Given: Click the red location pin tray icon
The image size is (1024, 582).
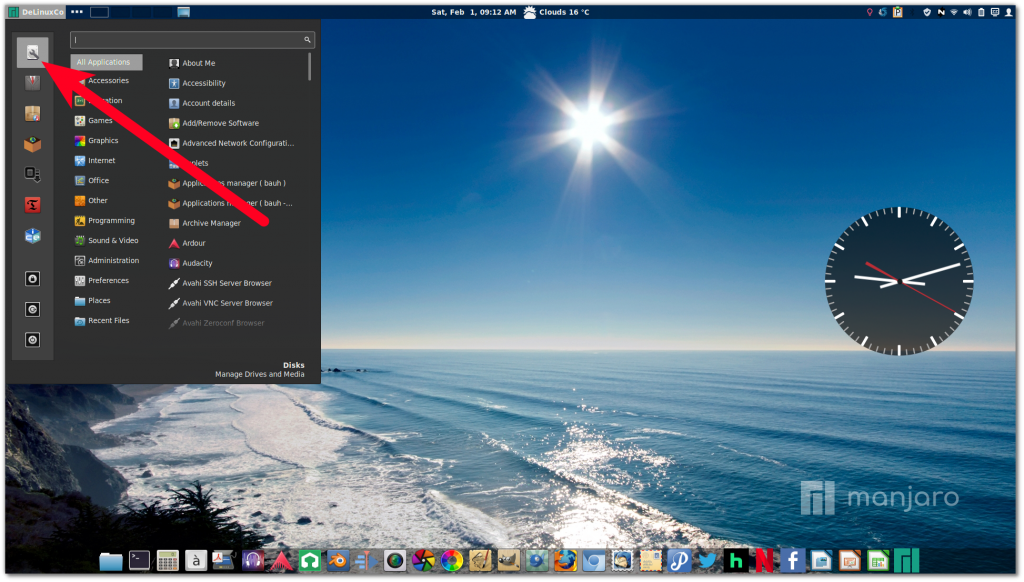Looking at the screenshot, I should 869,12.
